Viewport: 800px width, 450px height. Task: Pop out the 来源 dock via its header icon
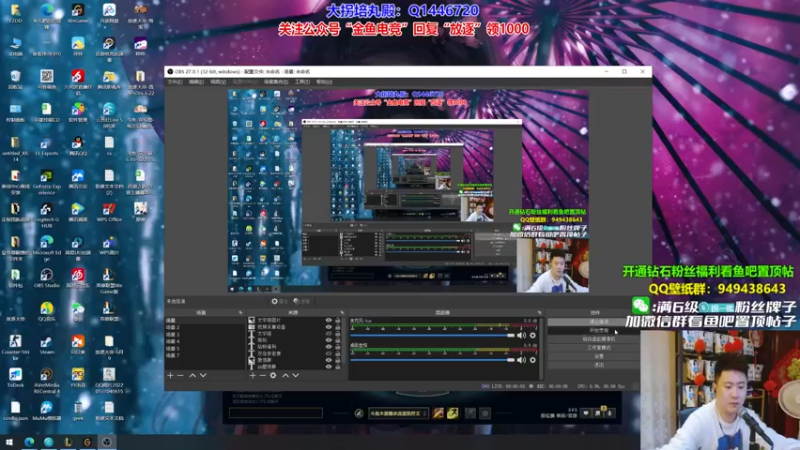tap(342, 313)
